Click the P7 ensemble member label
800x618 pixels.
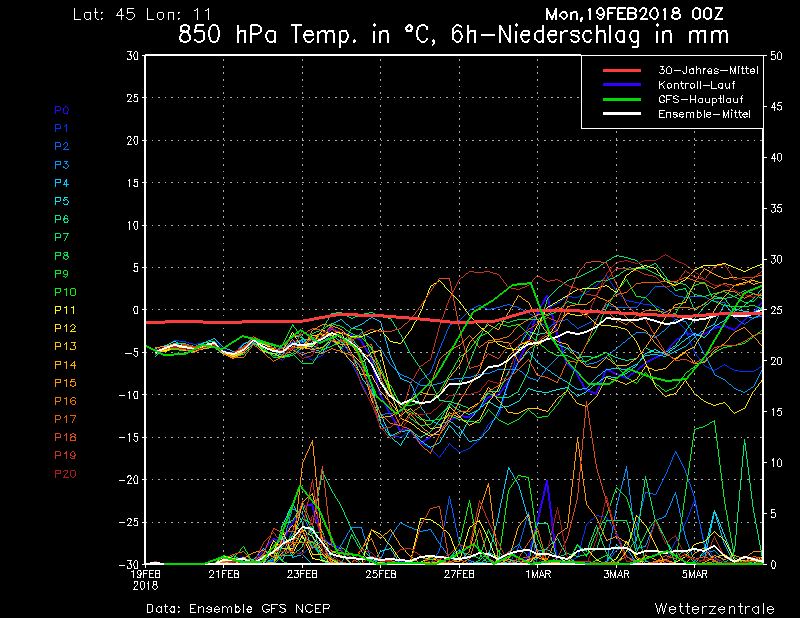[x=62, y=237]
